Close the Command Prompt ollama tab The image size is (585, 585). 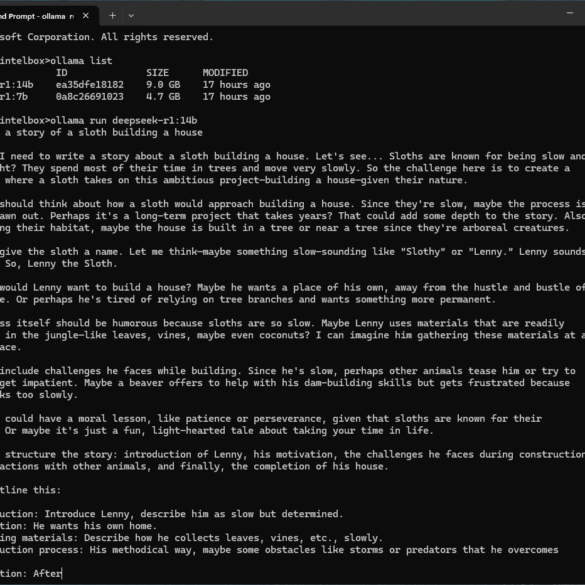click(86, 16)
